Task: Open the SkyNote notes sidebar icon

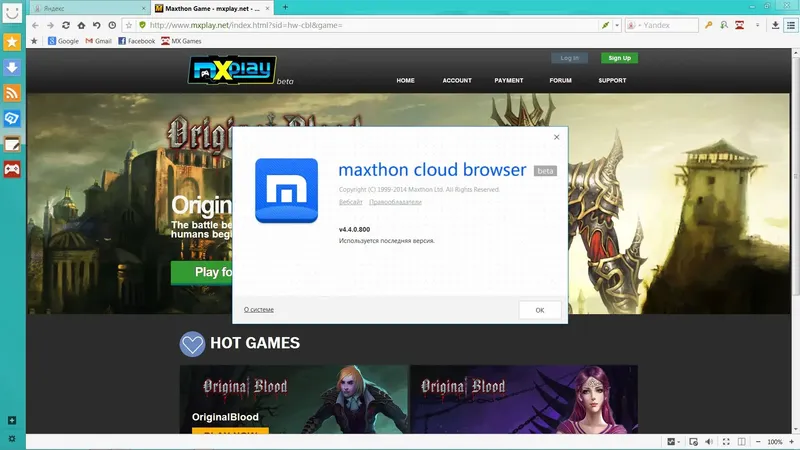Action: click(12, 144)
